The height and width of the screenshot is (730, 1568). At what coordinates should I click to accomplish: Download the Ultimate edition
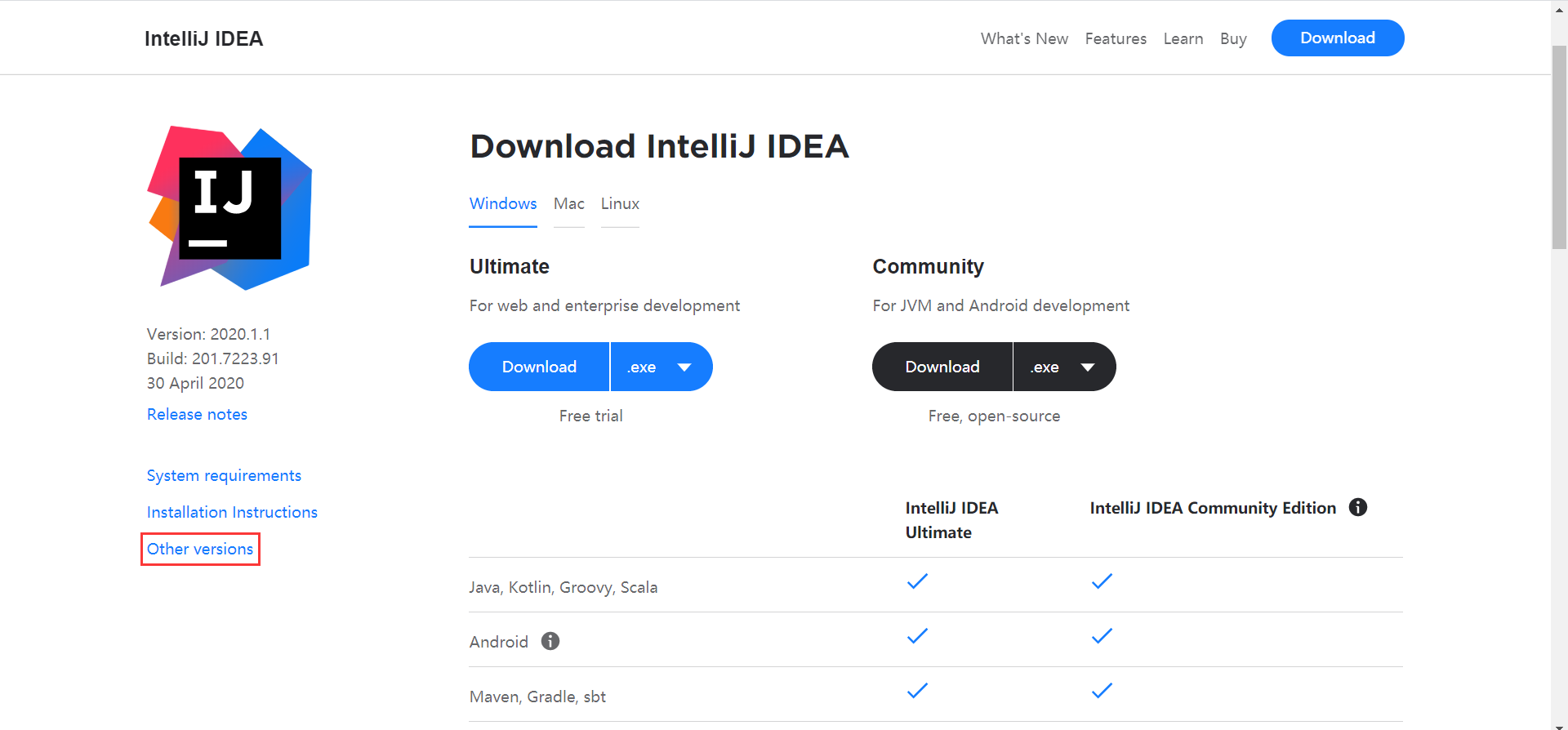[539, 367]
